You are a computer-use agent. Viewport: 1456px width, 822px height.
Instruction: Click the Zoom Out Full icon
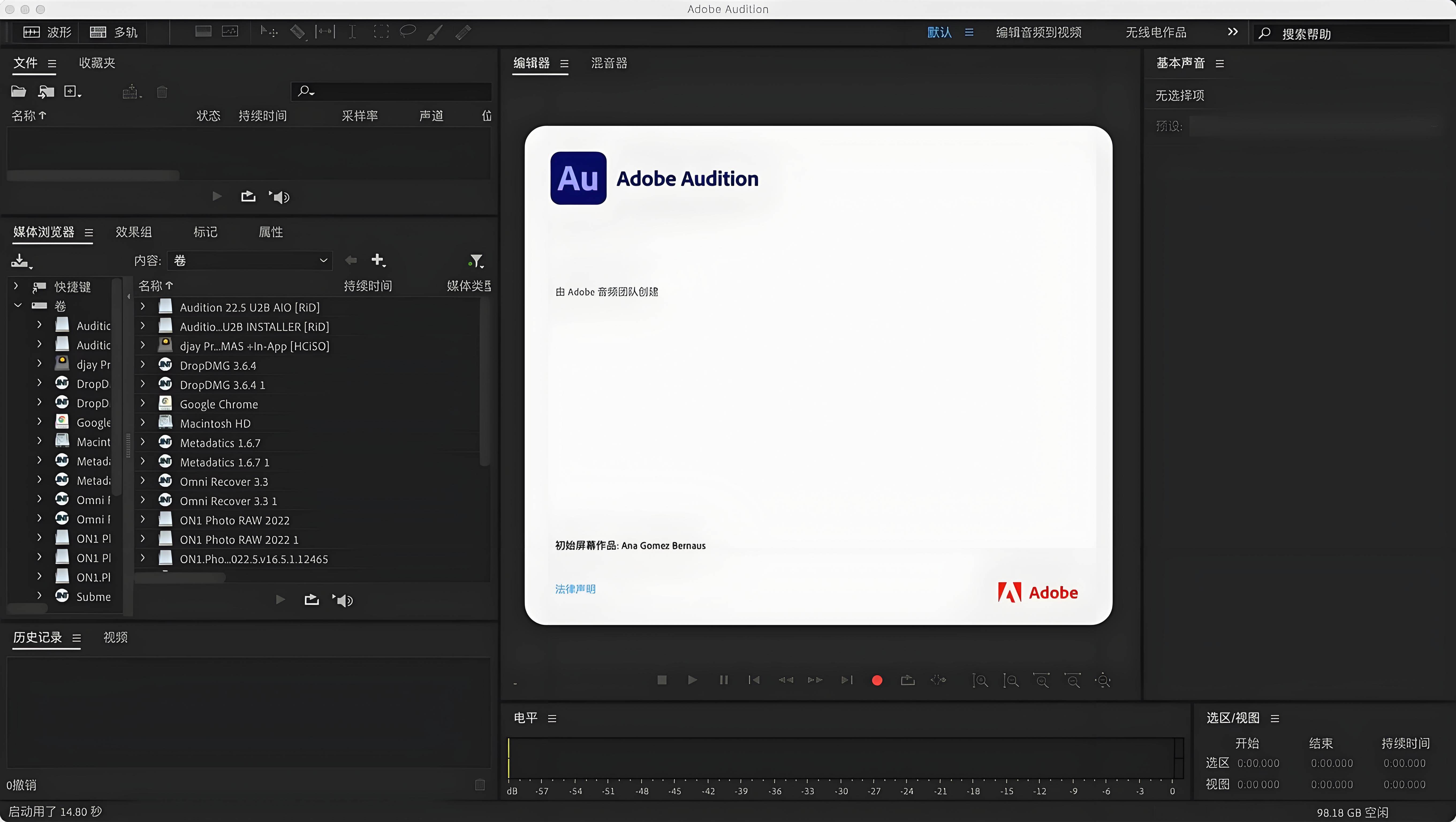(1103, 680)
